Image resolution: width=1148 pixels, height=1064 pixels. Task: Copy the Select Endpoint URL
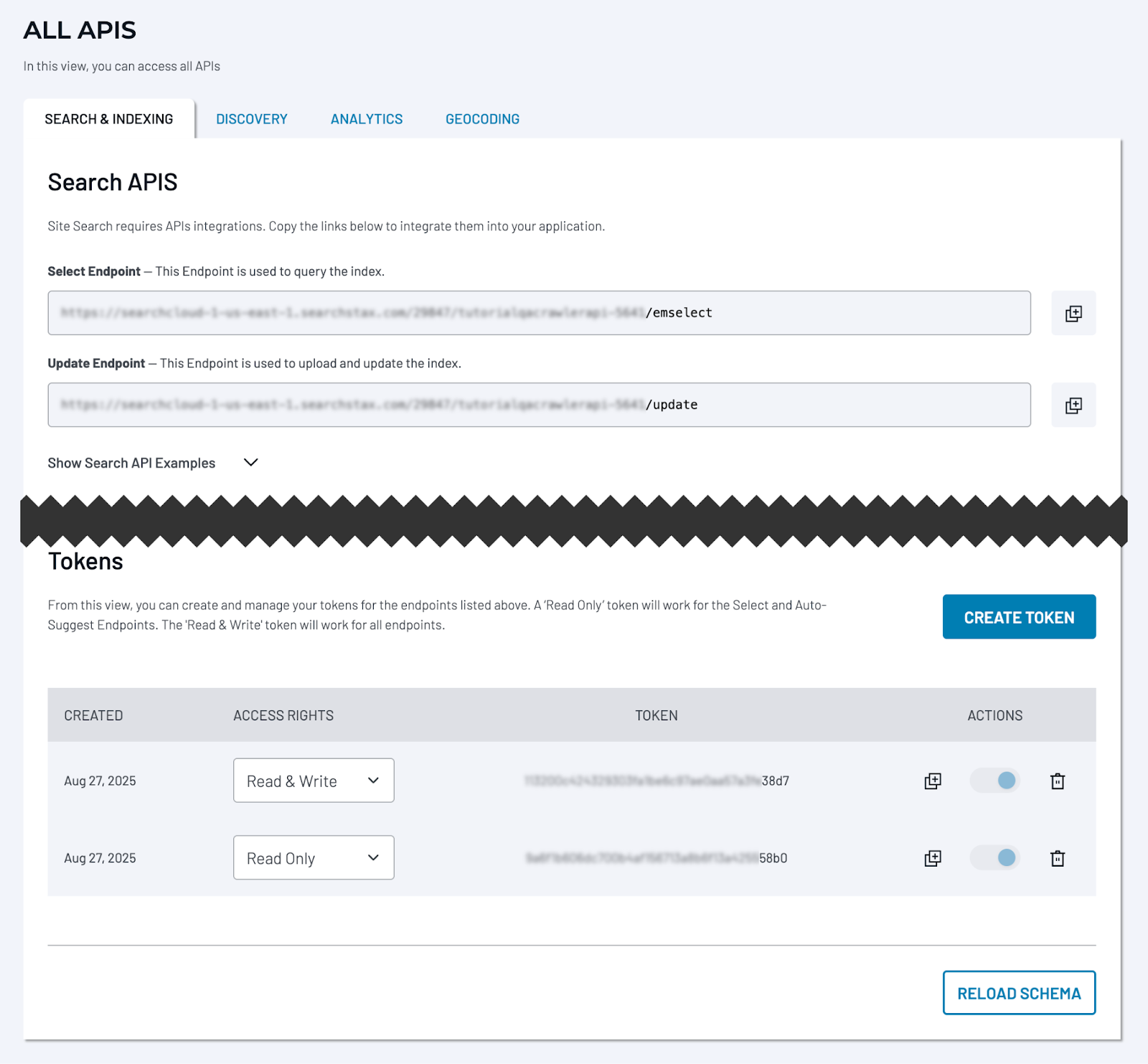(x=1073, y=313)
